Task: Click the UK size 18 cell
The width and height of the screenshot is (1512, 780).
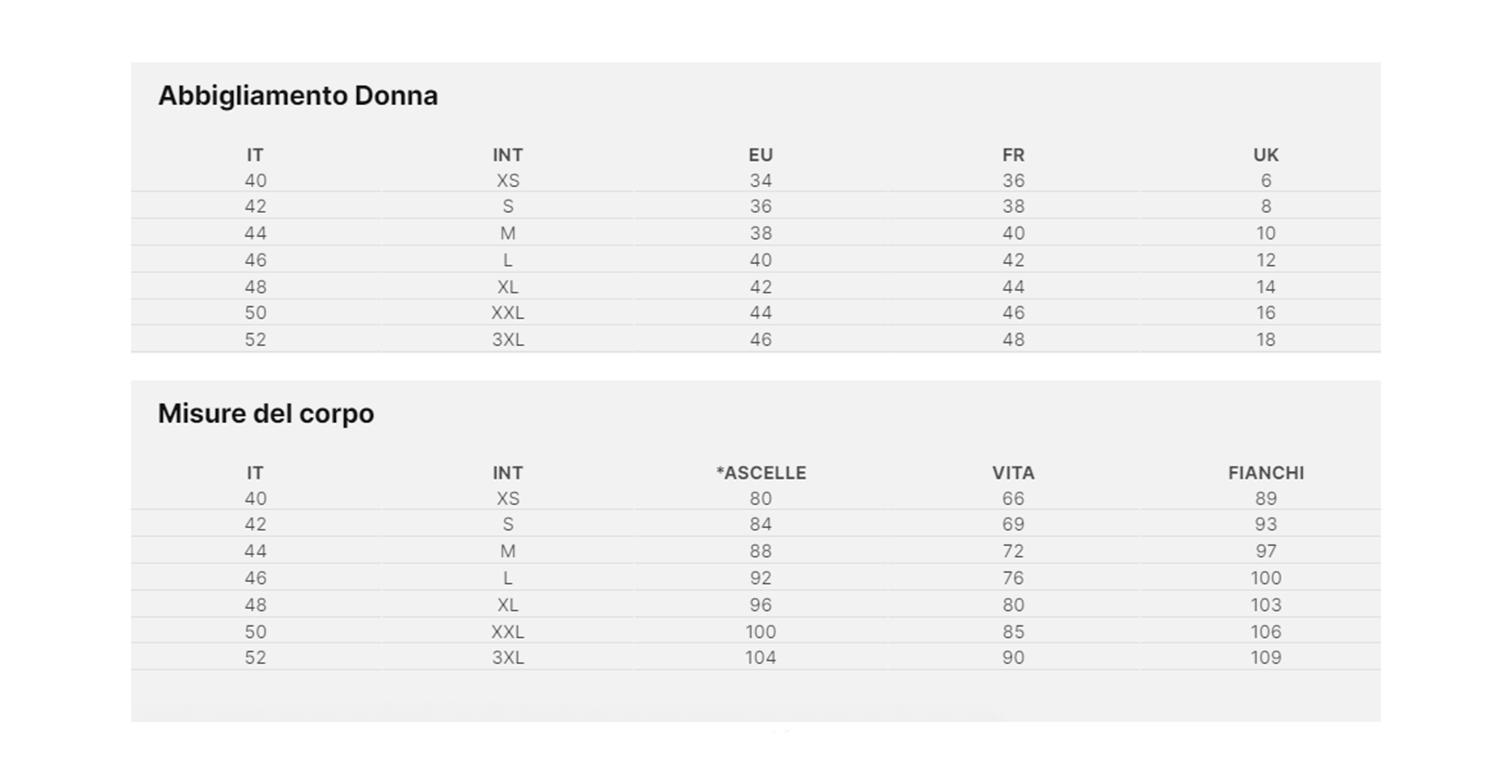Action: [1265, 340]
